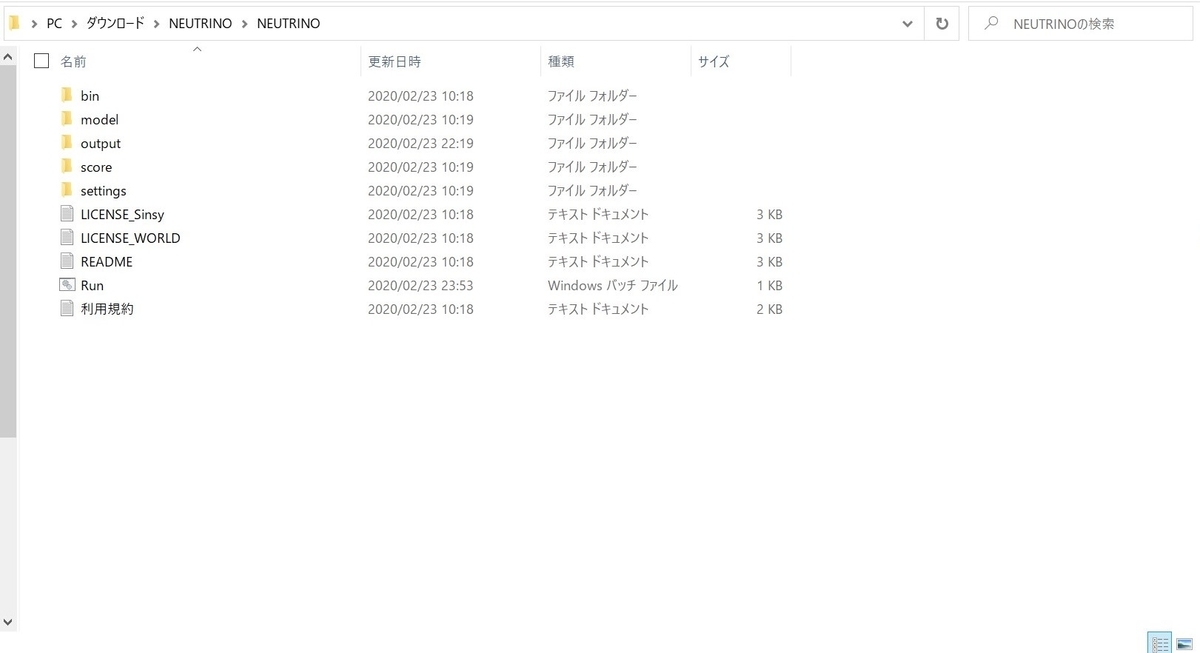Select the Run file name
Screen dimensions: 1200x653
click(92, 285)
